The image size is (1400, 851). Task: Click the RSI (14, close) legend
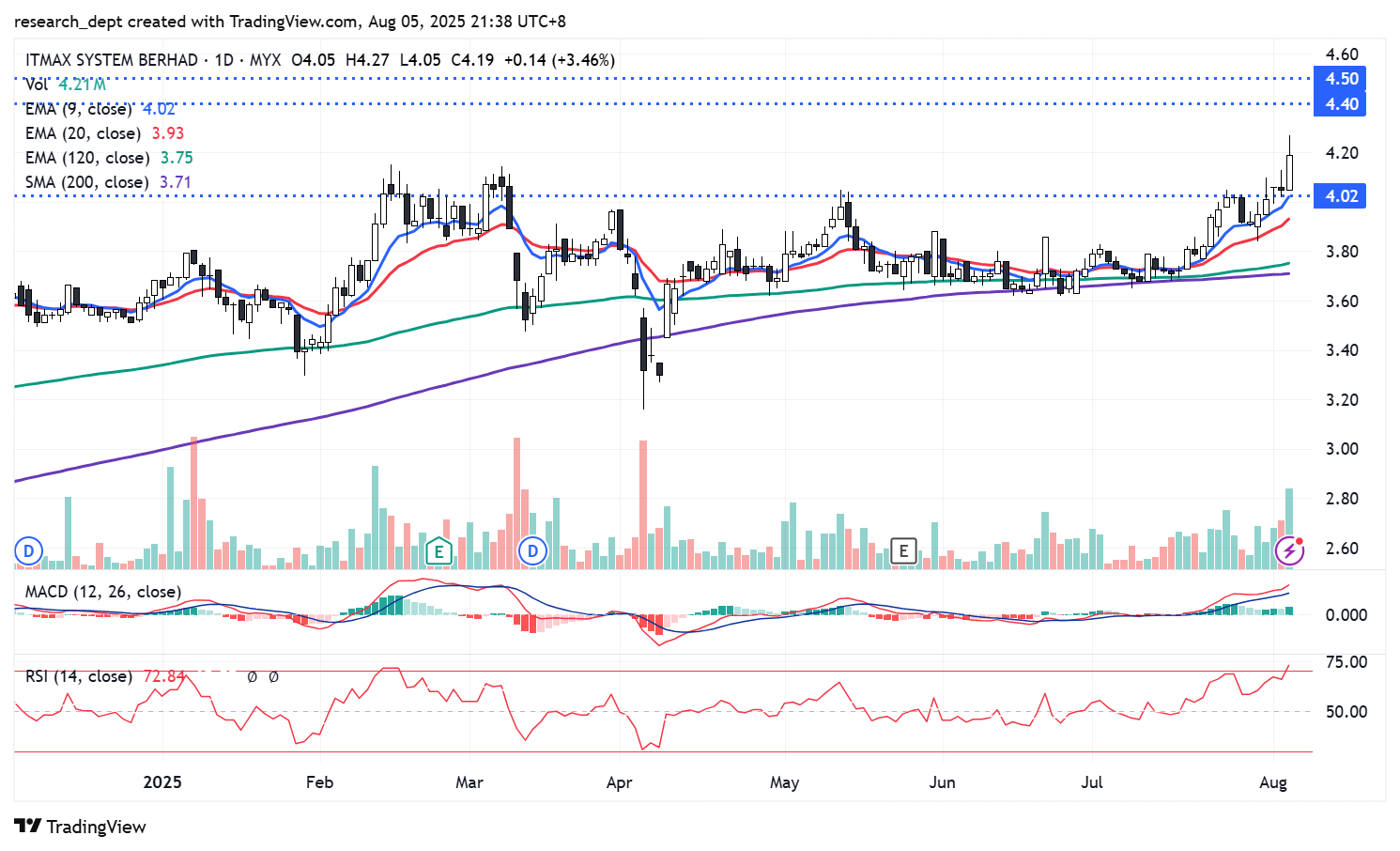coord(79,676)
